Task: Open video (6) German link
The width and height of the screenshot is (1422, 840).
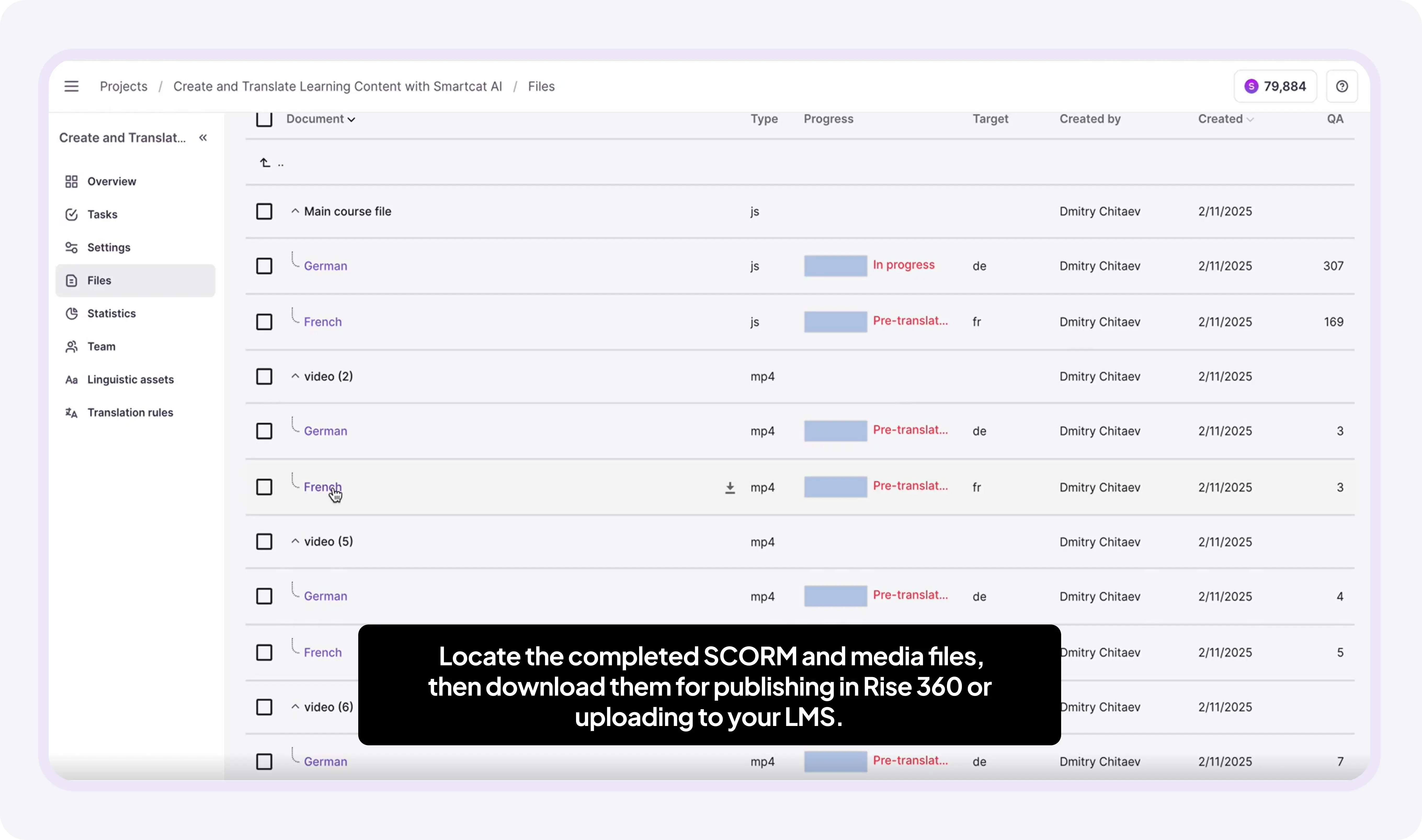Action: pyautogui.click(x=325, y=762)
